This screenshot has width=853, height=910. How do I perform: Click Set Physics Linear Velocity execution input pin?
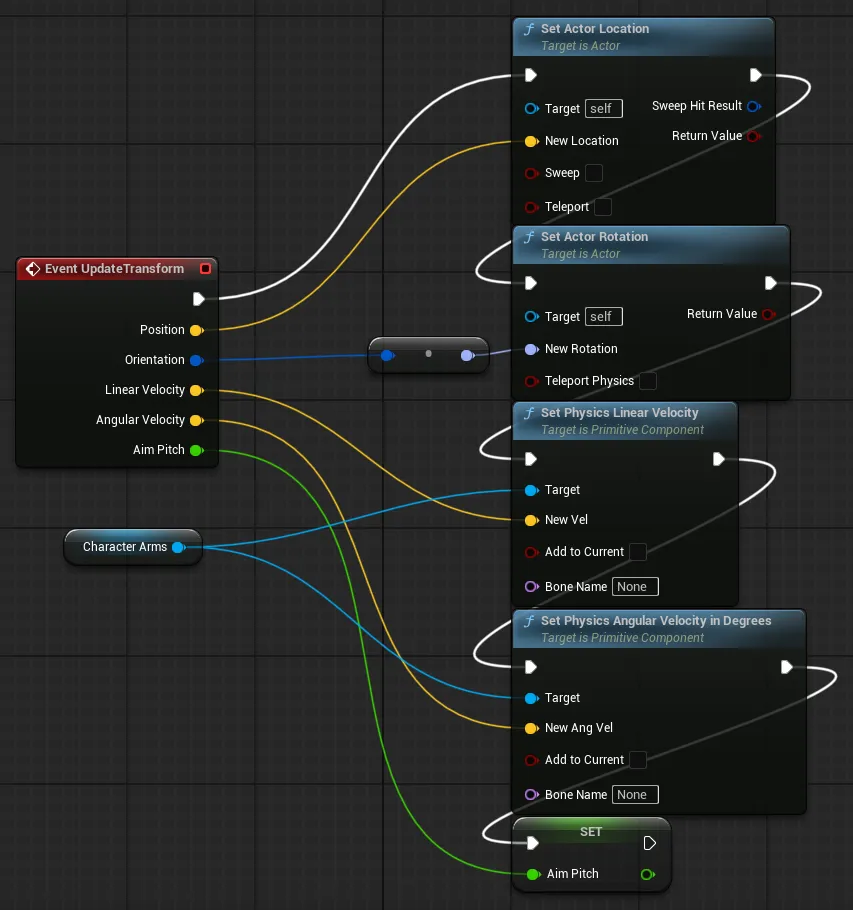pyautogui.click(x=530, y=459)
